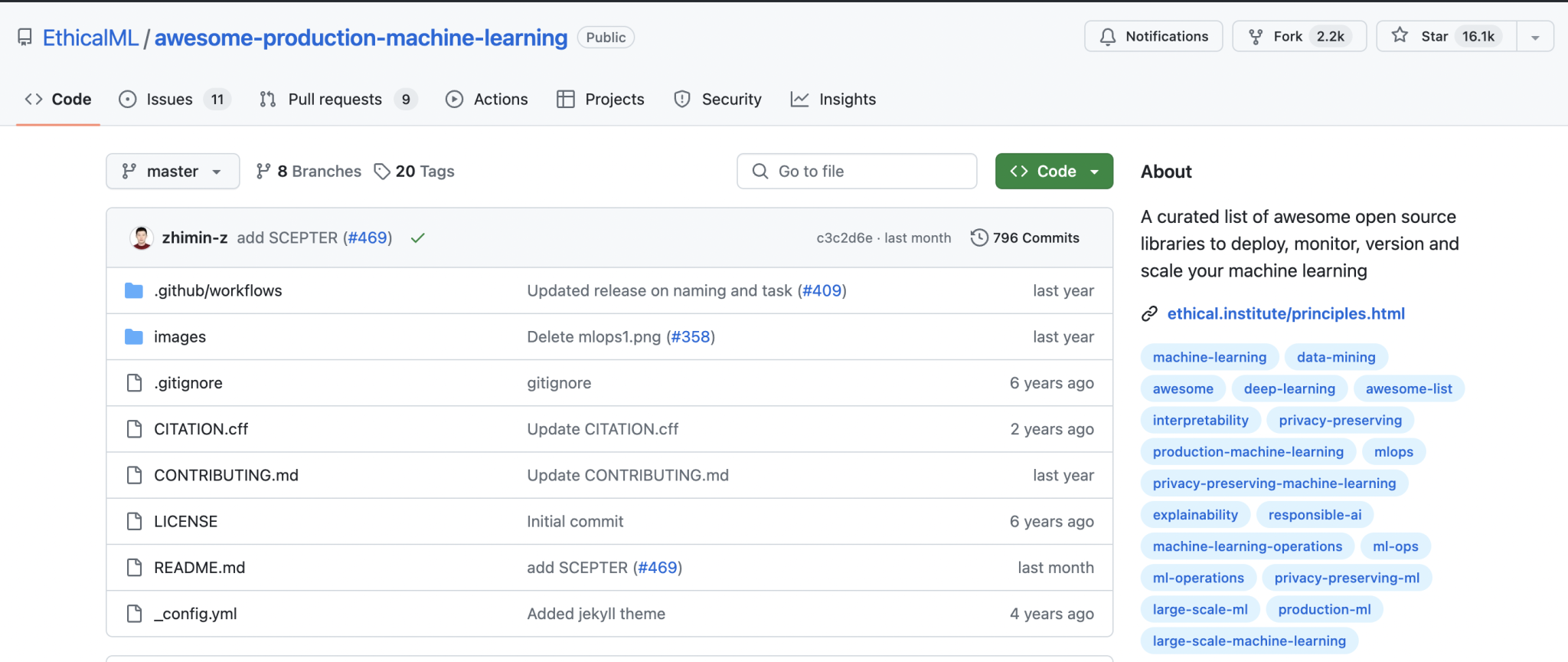Expand the green Code dropdown button
The width and height of the screenshot is (1568, 662).
coord(1054,171)
